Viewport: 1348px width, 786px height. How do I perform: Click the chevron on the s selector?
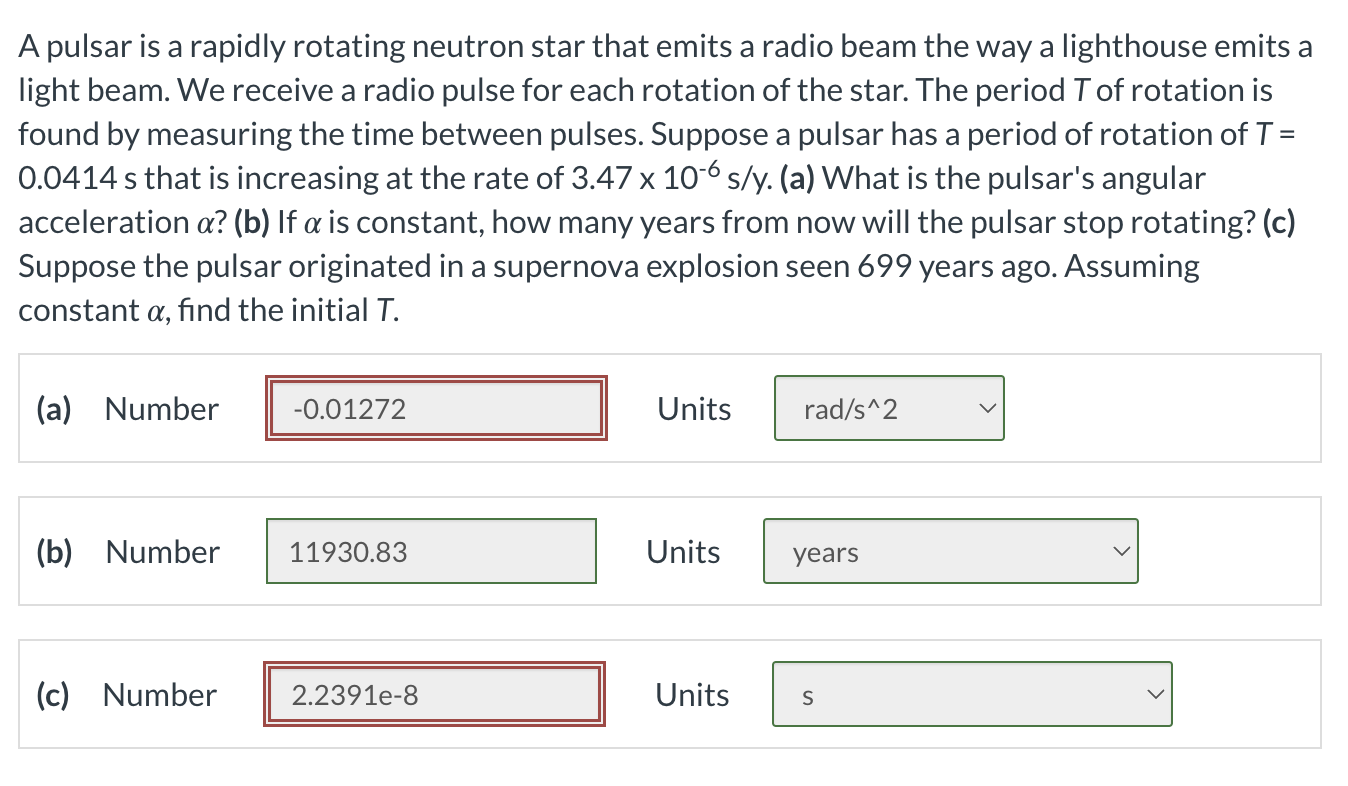tap(1156, 694)
